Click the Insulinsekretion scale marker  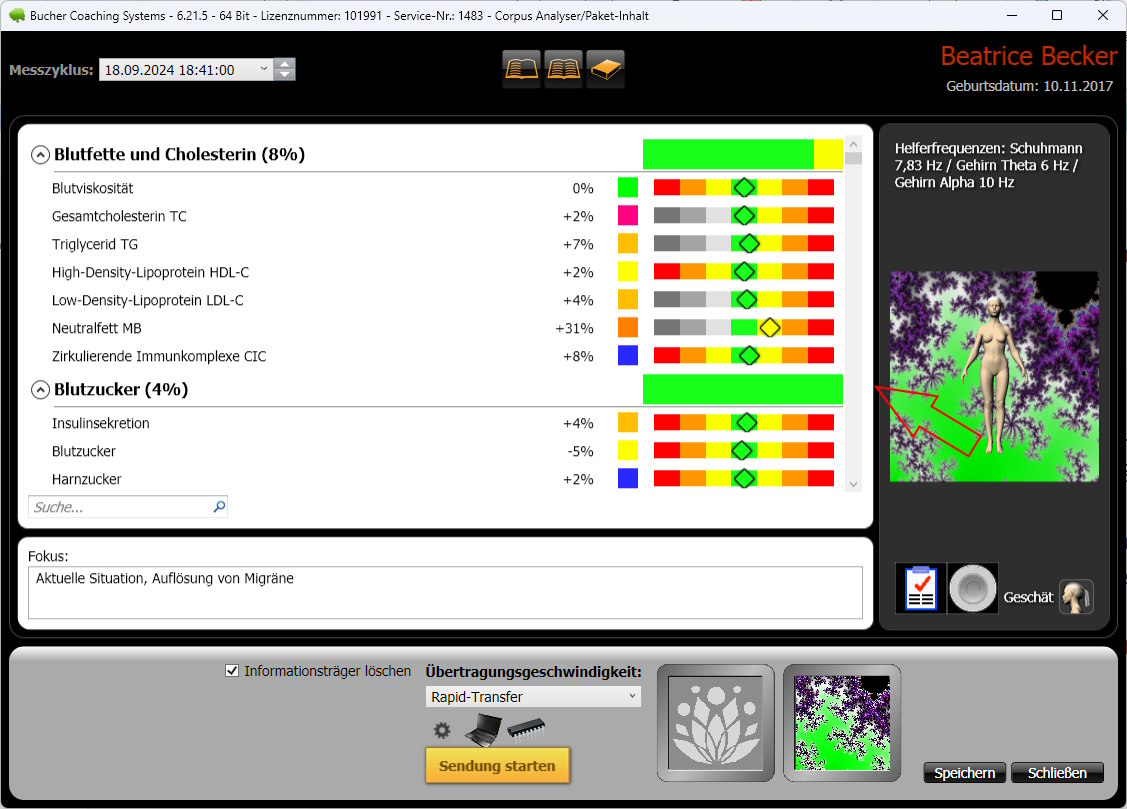click(747, 422)
